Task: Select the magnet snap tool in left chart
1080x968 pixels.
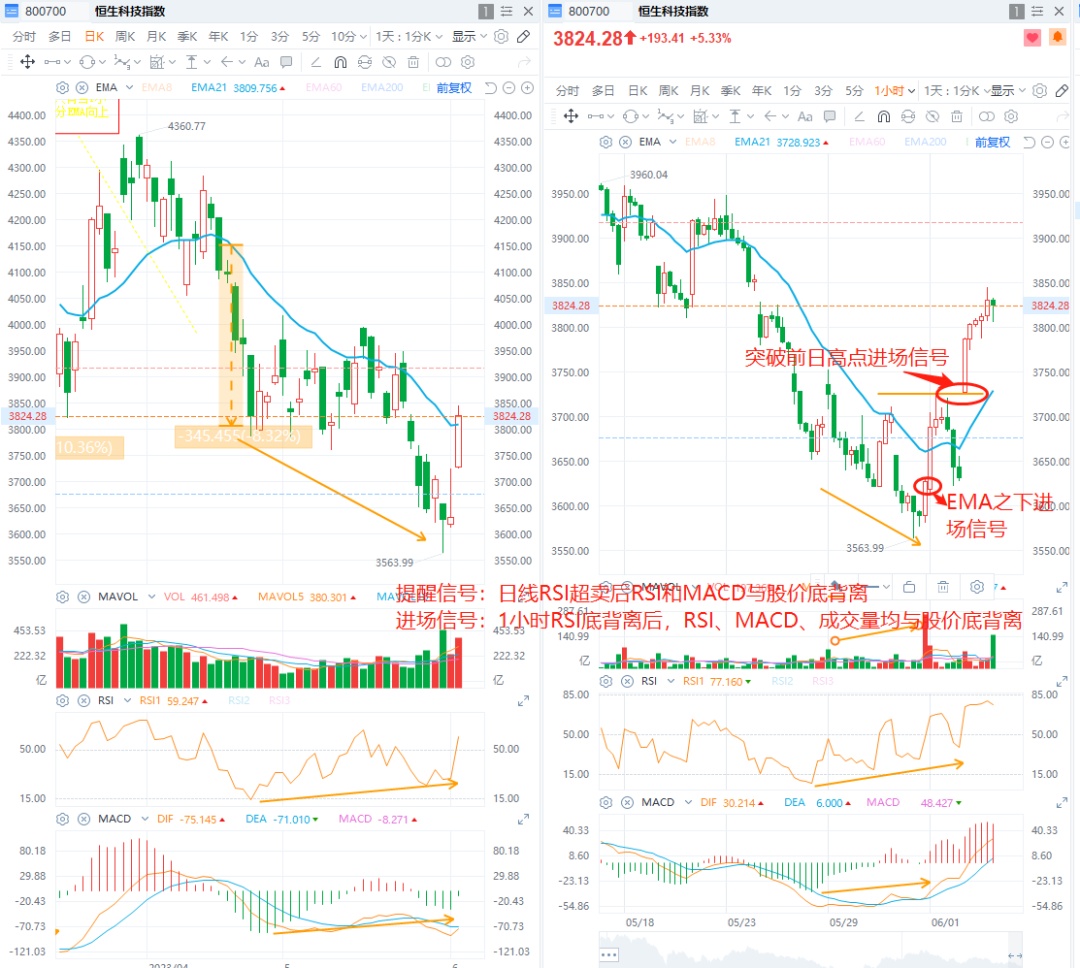Action: 340,62
